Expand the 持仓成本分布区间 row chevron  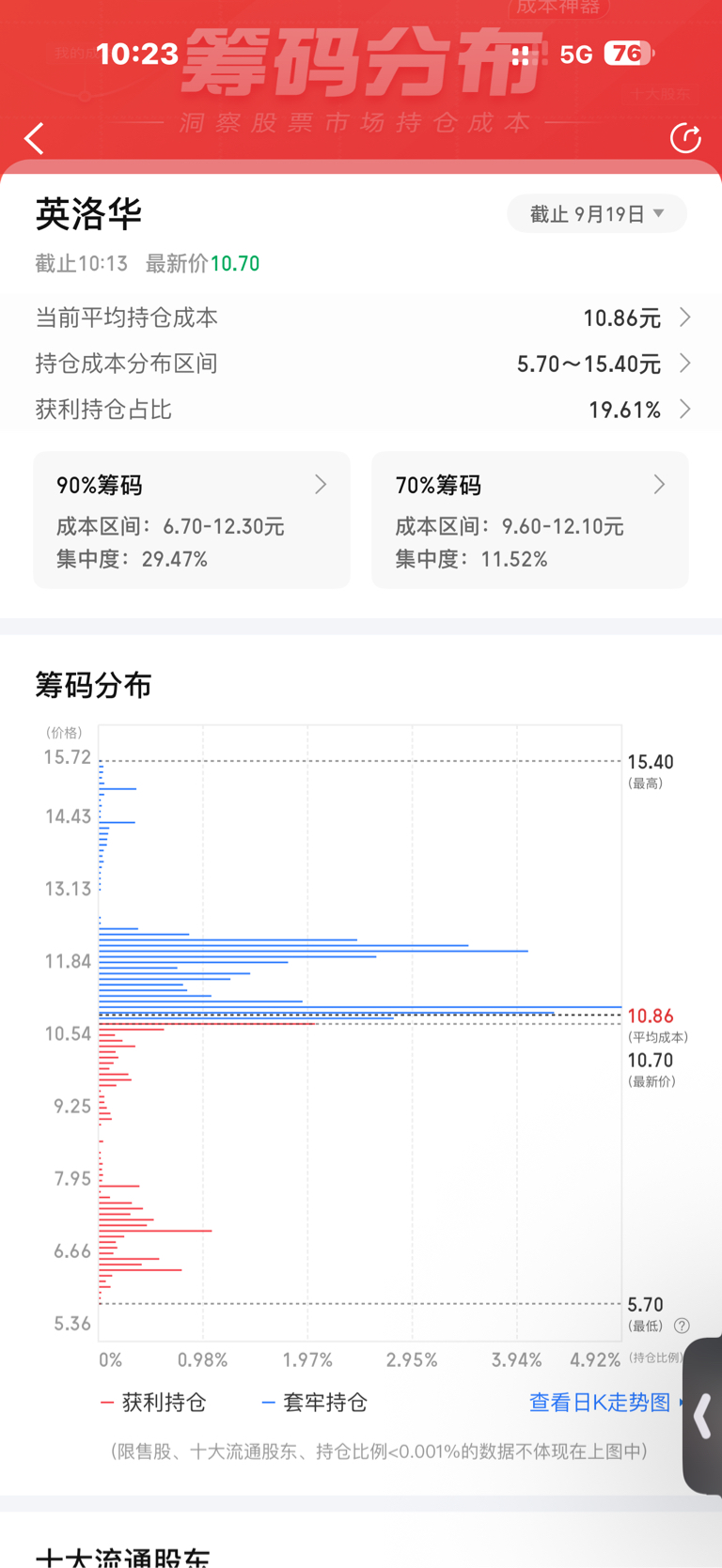point(685,364)
